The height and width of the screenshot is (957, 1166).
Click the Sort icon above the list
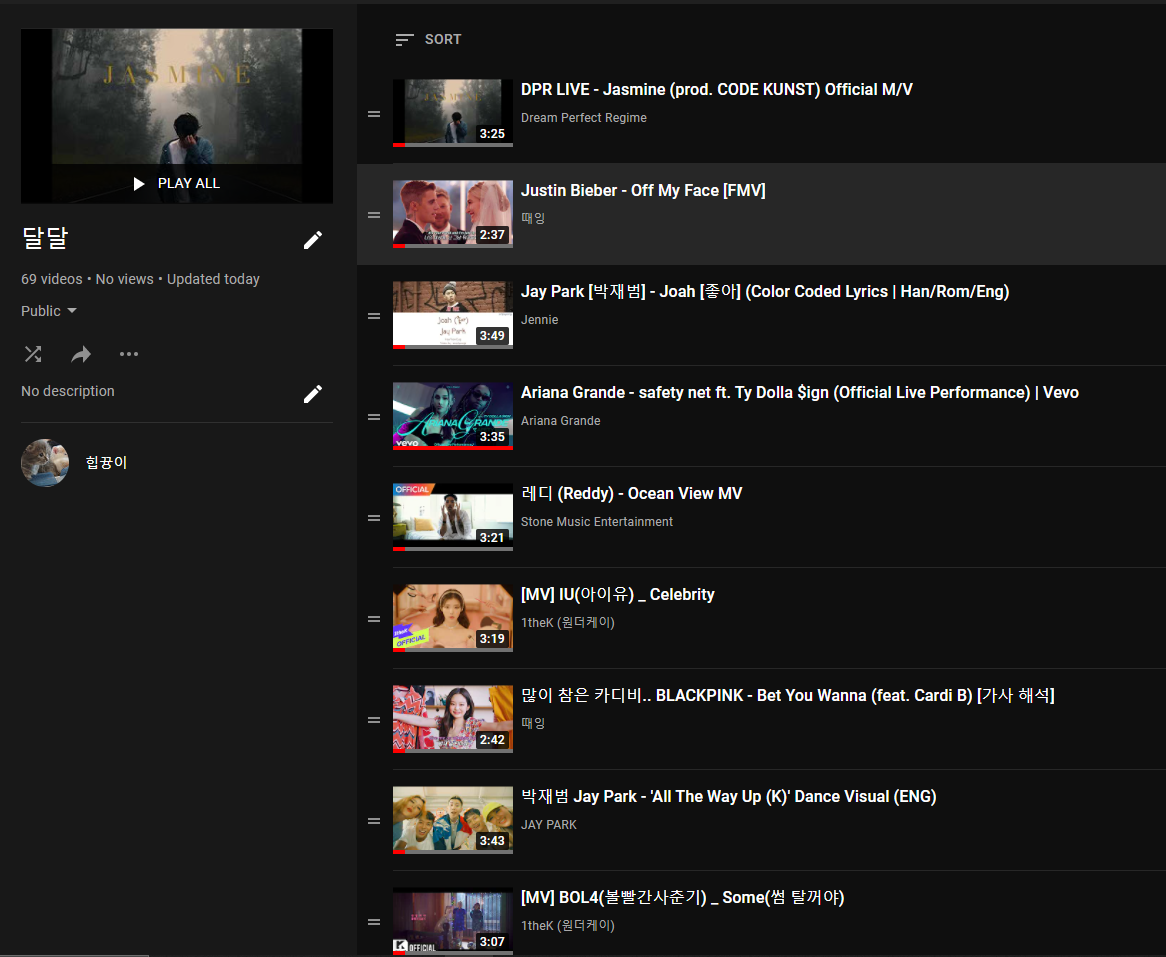coord(404,40)
